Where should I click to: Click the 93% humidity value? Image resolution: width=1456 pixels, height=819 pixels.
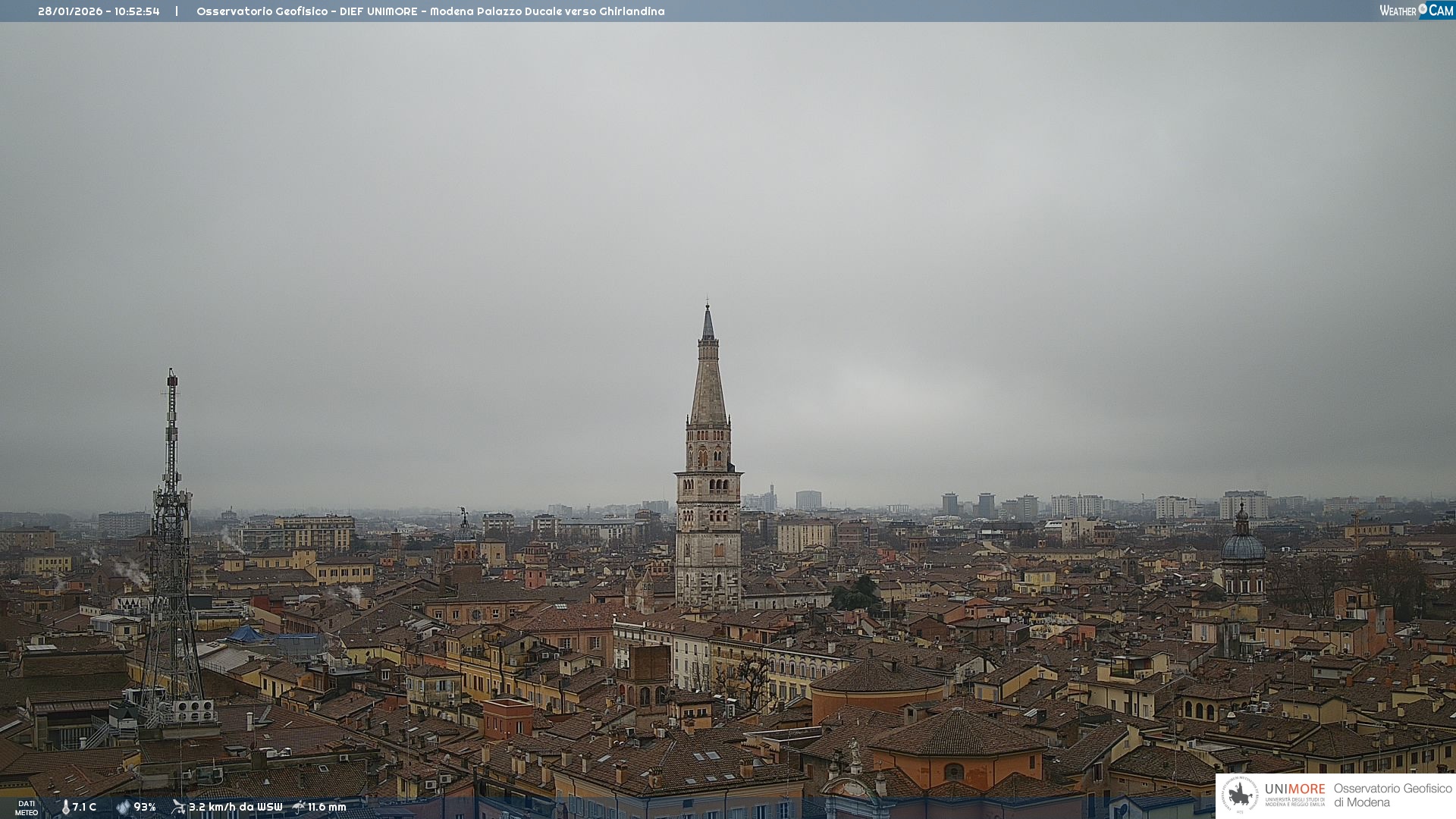click(x=145, y=808)
